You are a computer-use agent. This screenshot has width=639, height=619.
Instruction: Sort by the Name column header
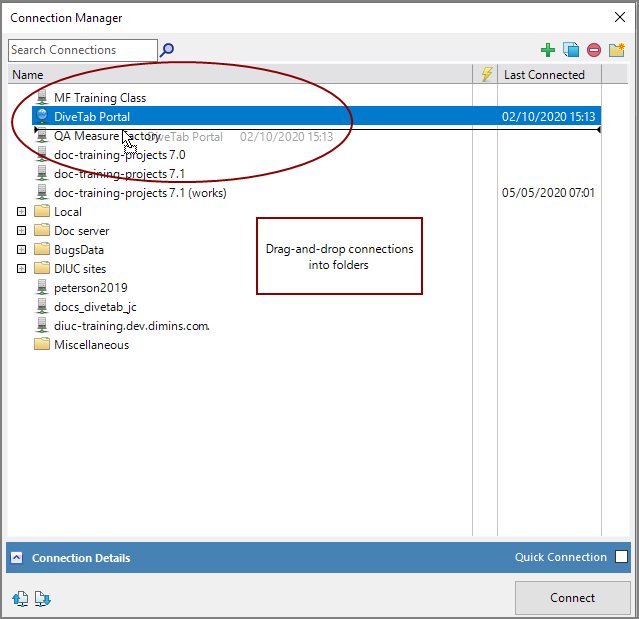point(240,75)
